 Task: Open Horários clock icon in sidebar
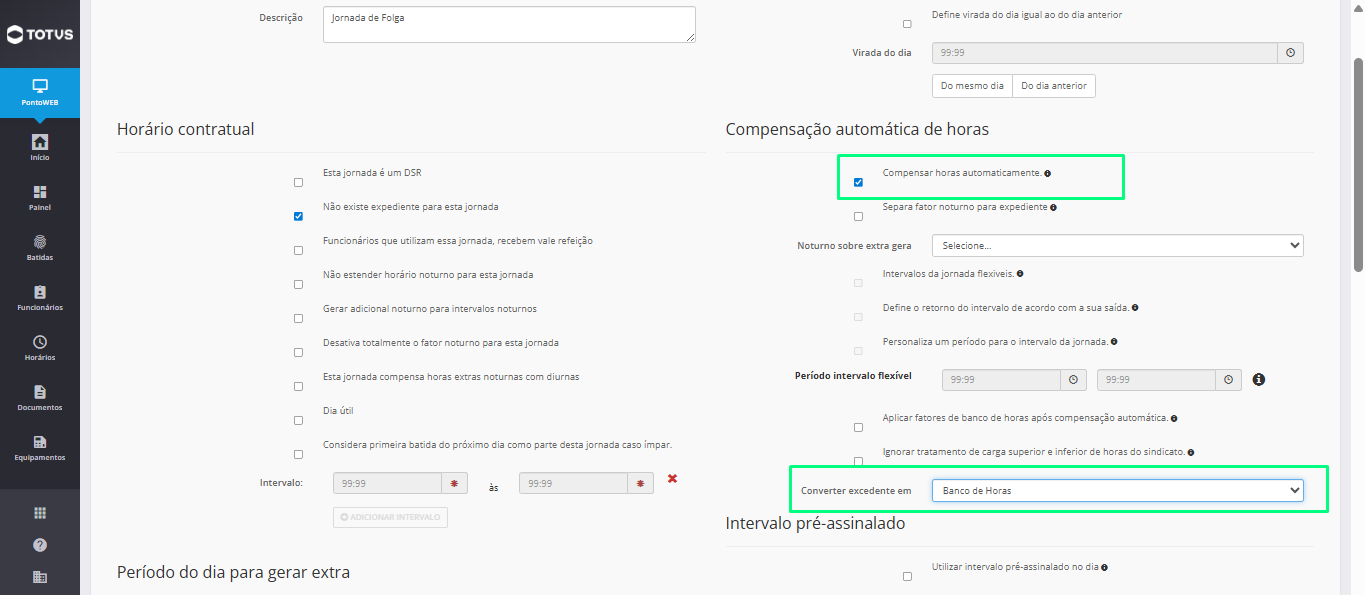[40, 341]
